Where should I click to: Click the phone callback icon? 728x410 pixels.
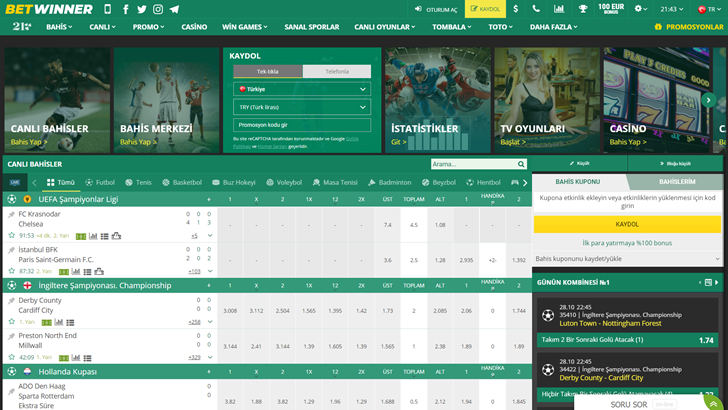[536, 9]
